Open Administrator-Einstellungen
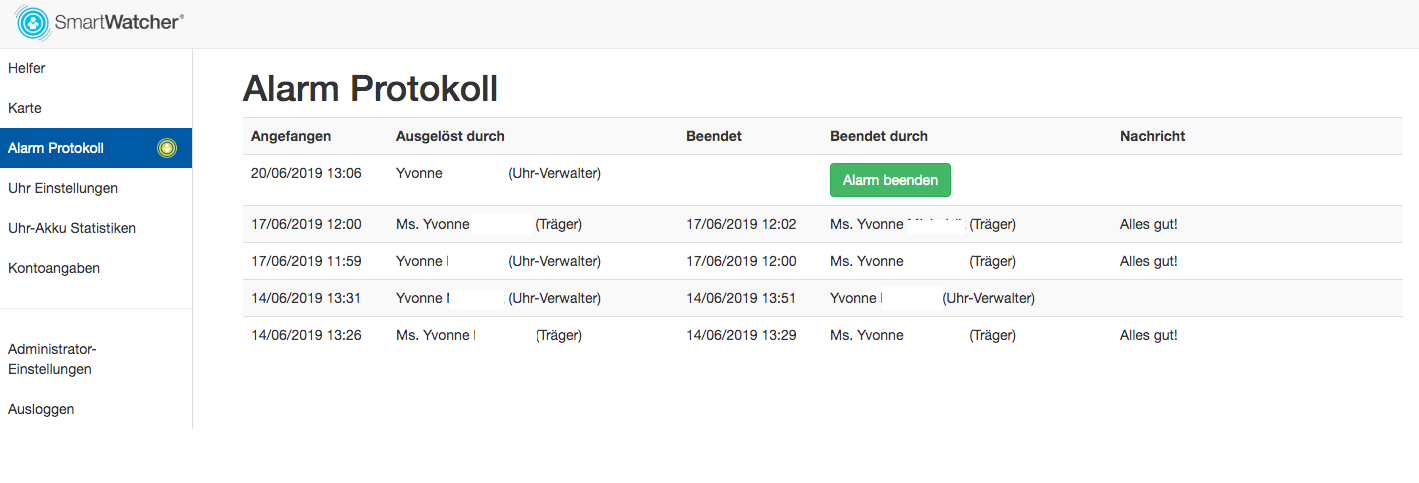The height and width of the screenshot is (483, 1419). tap(96, 359)
